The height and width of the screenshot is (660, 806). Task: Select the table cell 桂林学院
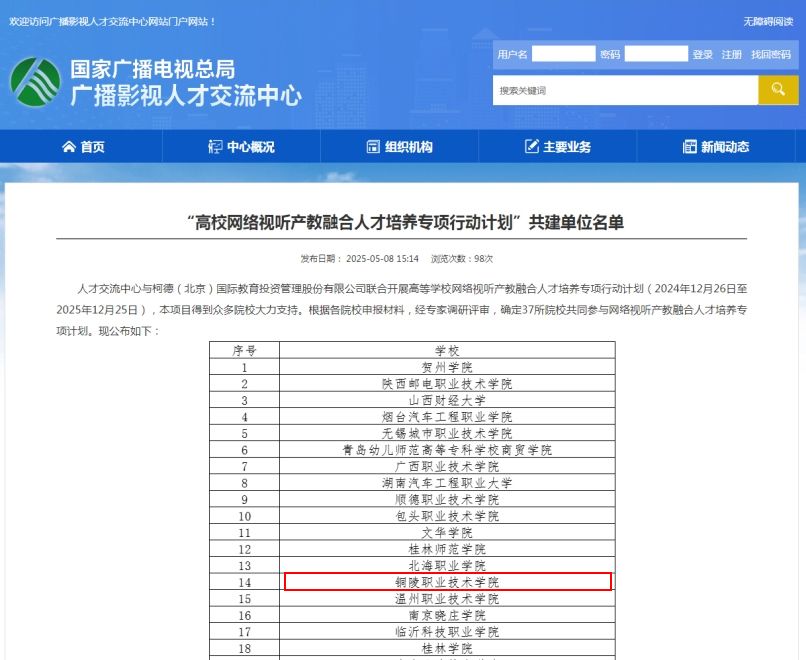(x=447, y=648)
